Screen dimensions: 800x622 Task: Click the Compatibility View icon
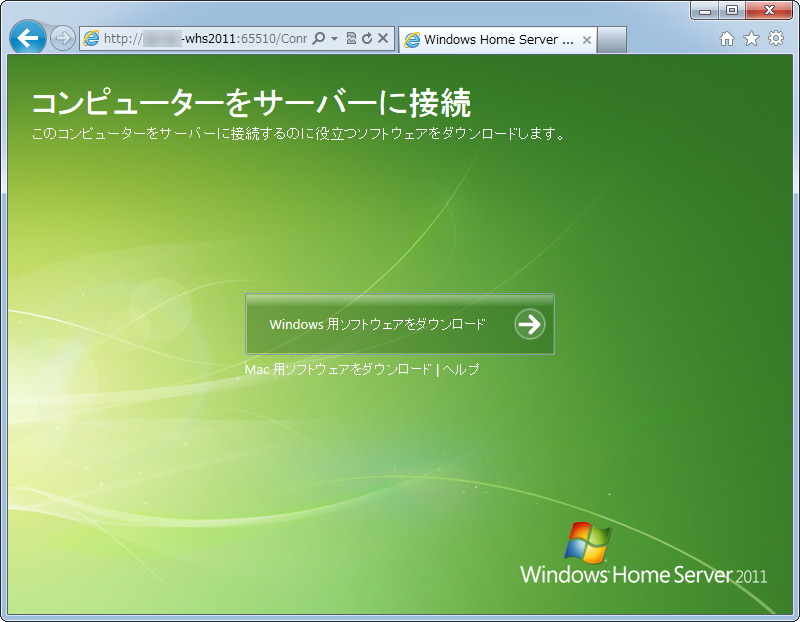pyautogui.click(x=351, y=38)
